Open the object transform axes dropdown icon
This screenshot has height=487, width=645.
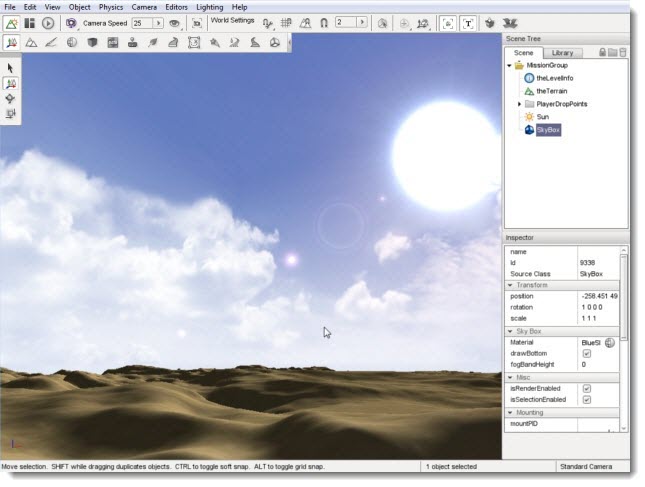coord(423,24)
